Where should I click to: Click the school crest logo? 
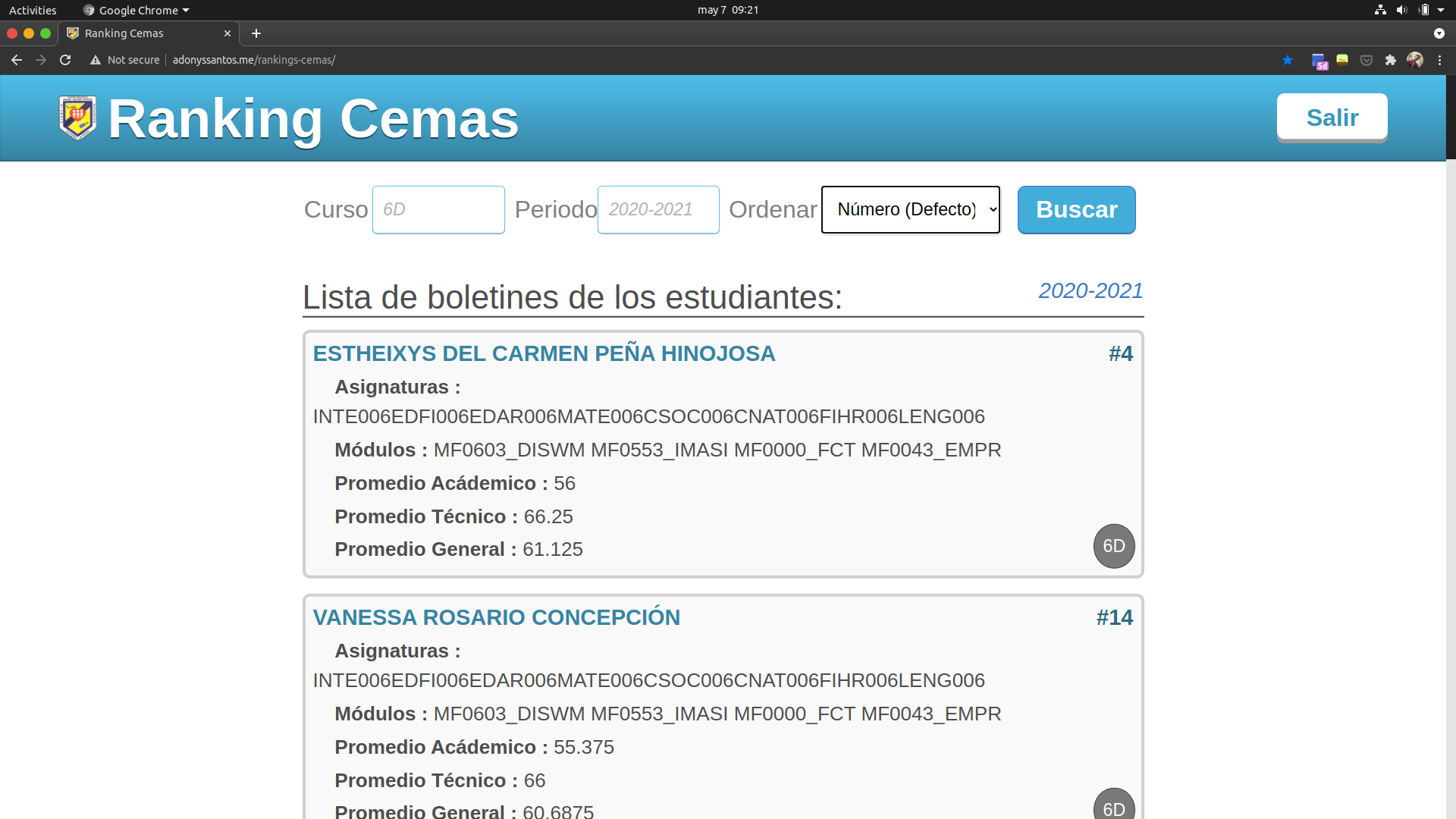(77, 118)
